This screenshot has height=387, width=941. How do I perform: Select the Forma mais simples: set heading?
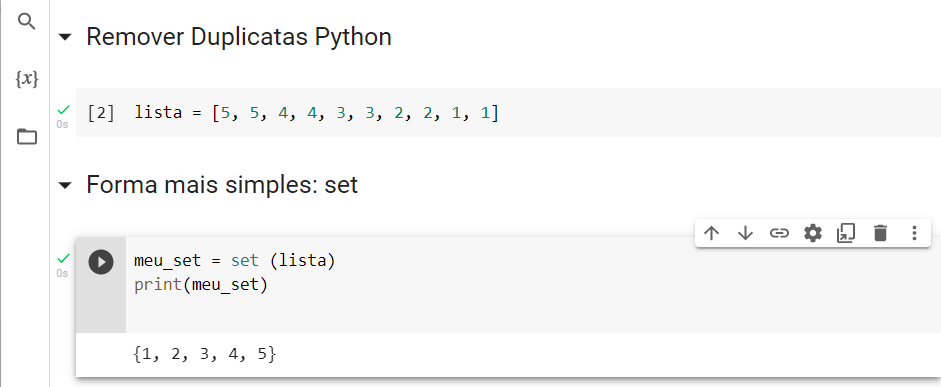(x=222, y=185)
